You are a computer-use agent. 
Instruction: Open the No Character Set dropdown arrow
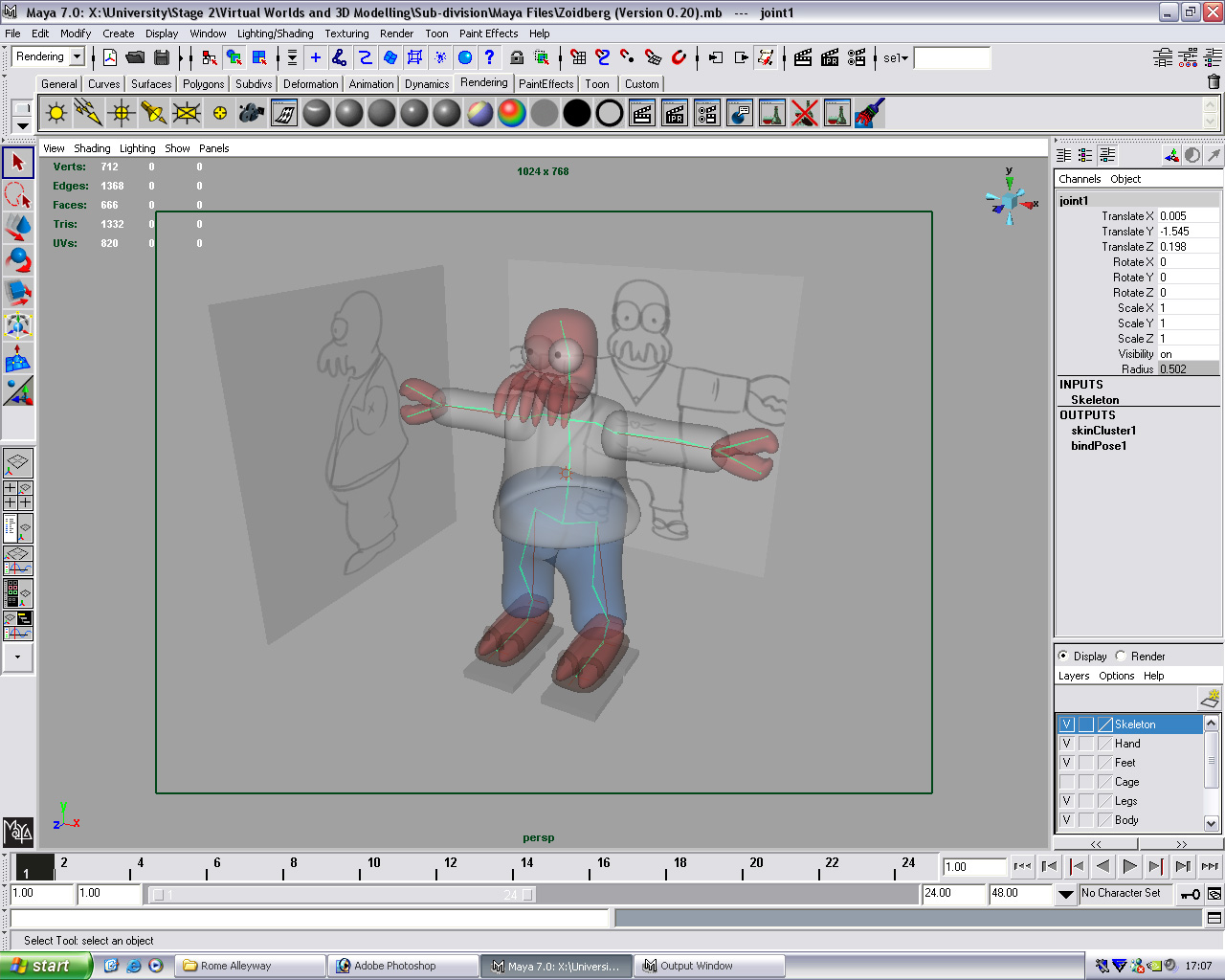tap(1065, 894)
